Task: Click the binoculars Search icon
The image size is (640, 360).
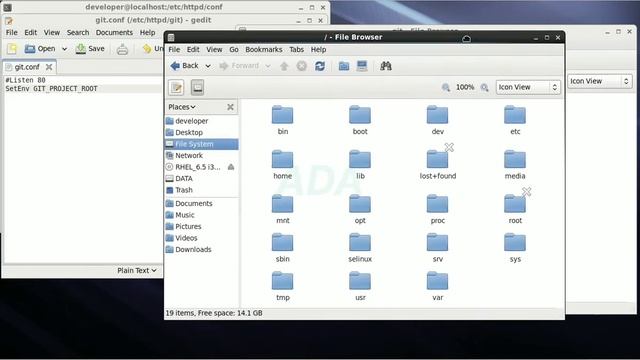Action: tap(386, 66)
